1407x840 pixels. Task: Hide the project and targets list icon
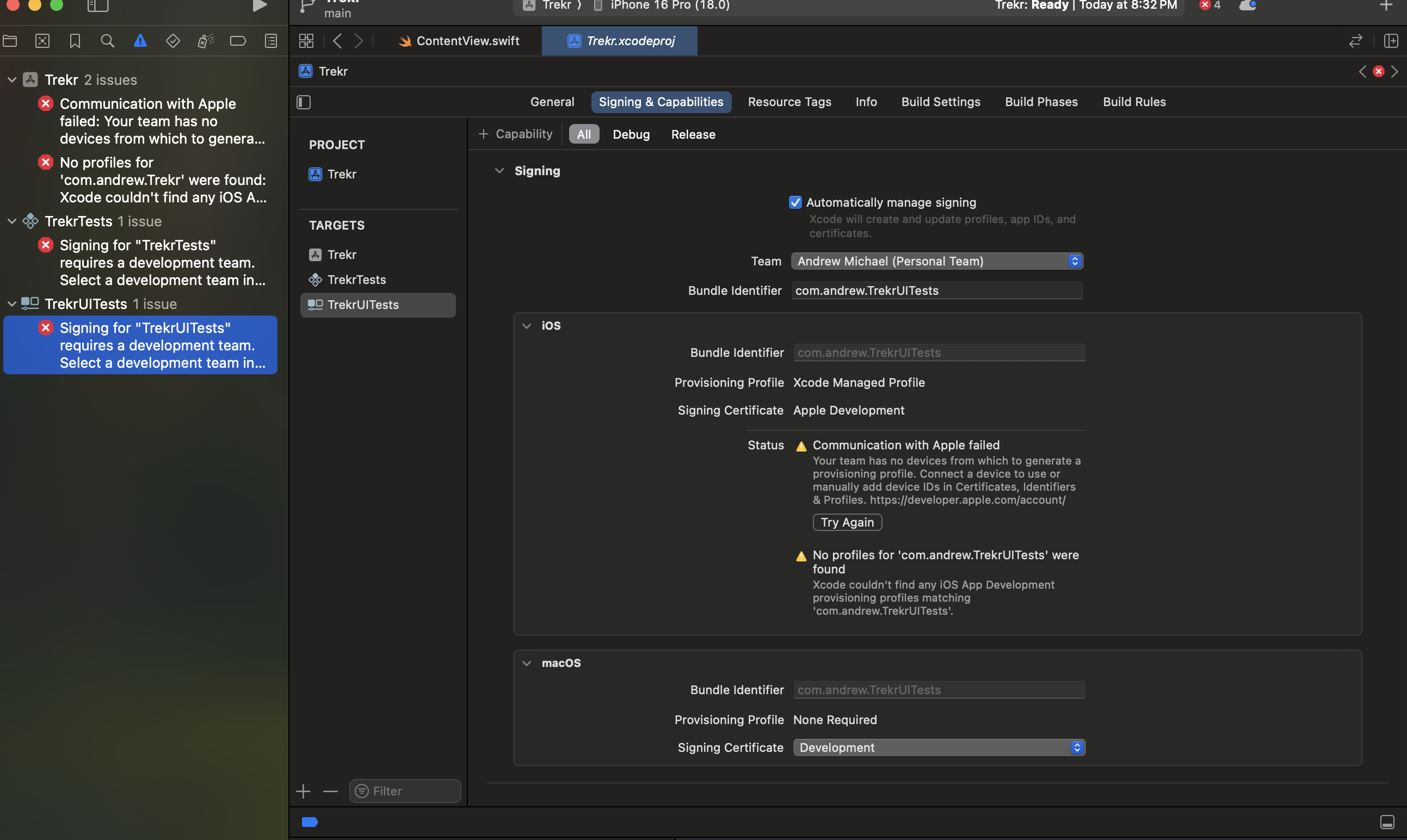[x=304, y=102]
